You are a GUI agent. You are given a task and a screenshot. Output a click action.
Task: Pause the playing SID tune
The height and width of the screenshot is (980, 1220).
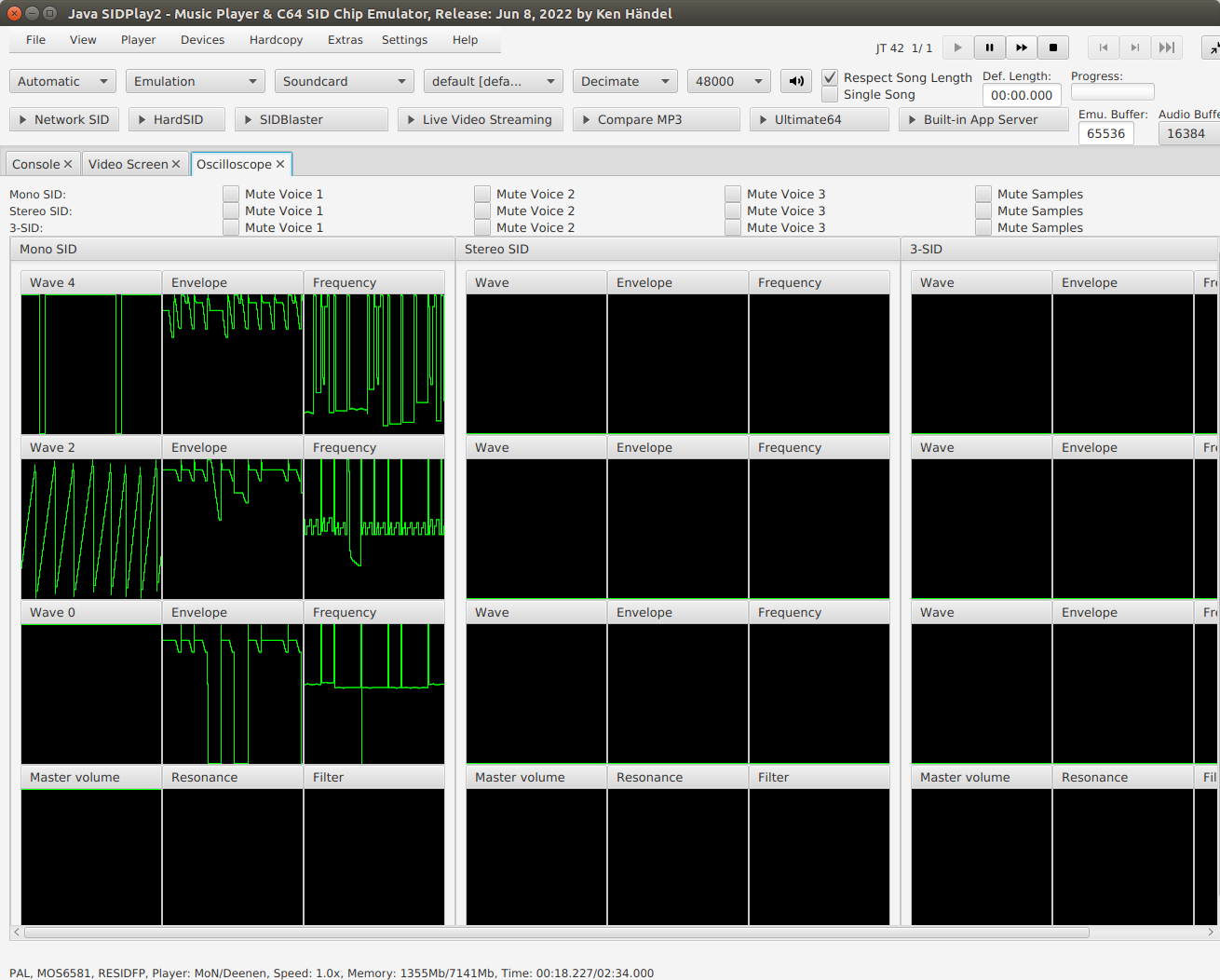tap(989, 48)
